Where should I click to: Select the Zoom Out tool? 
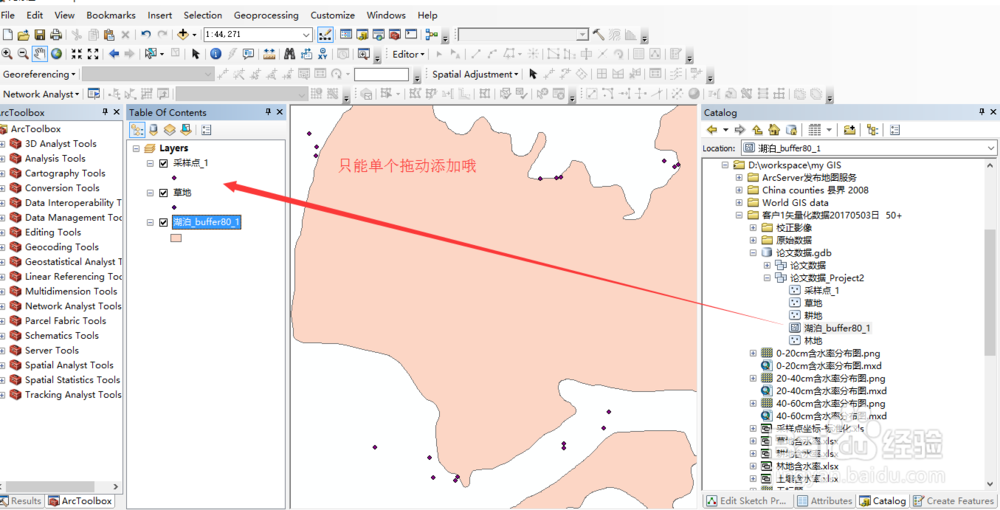point(23,54)
